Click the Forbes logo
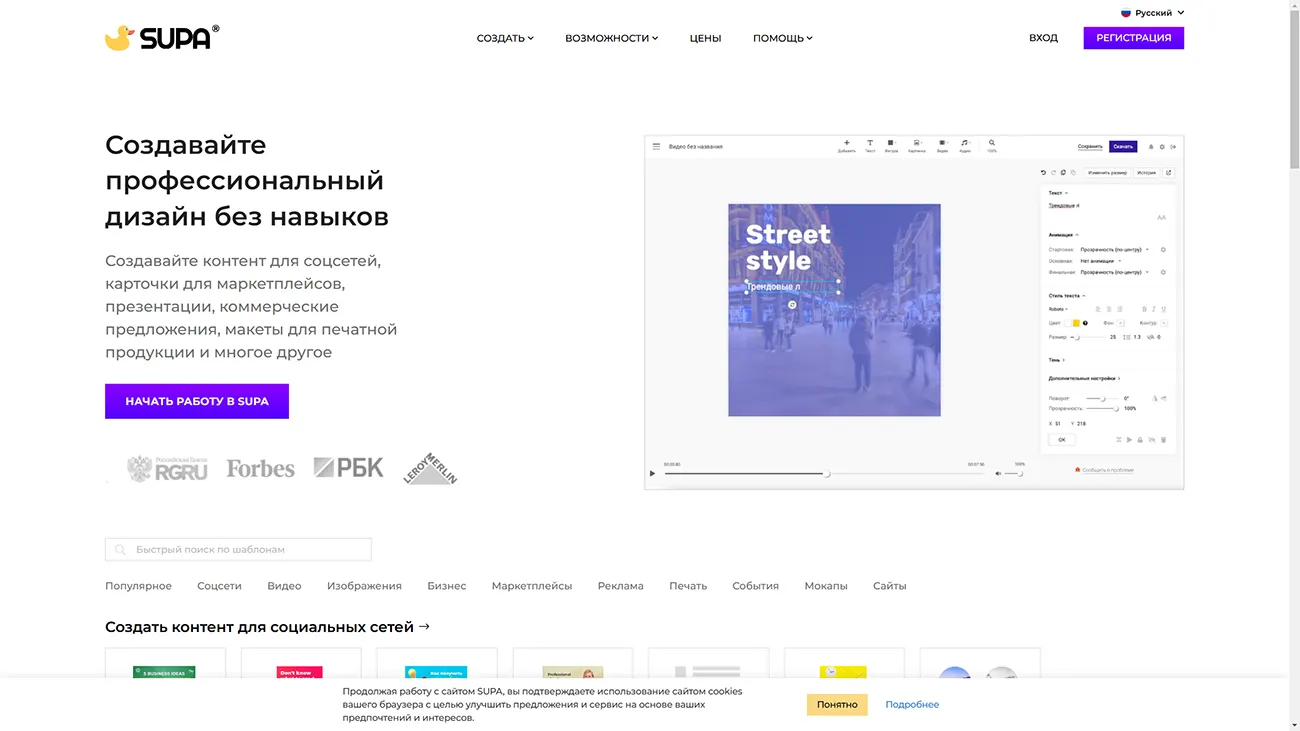 click(260, 468)
